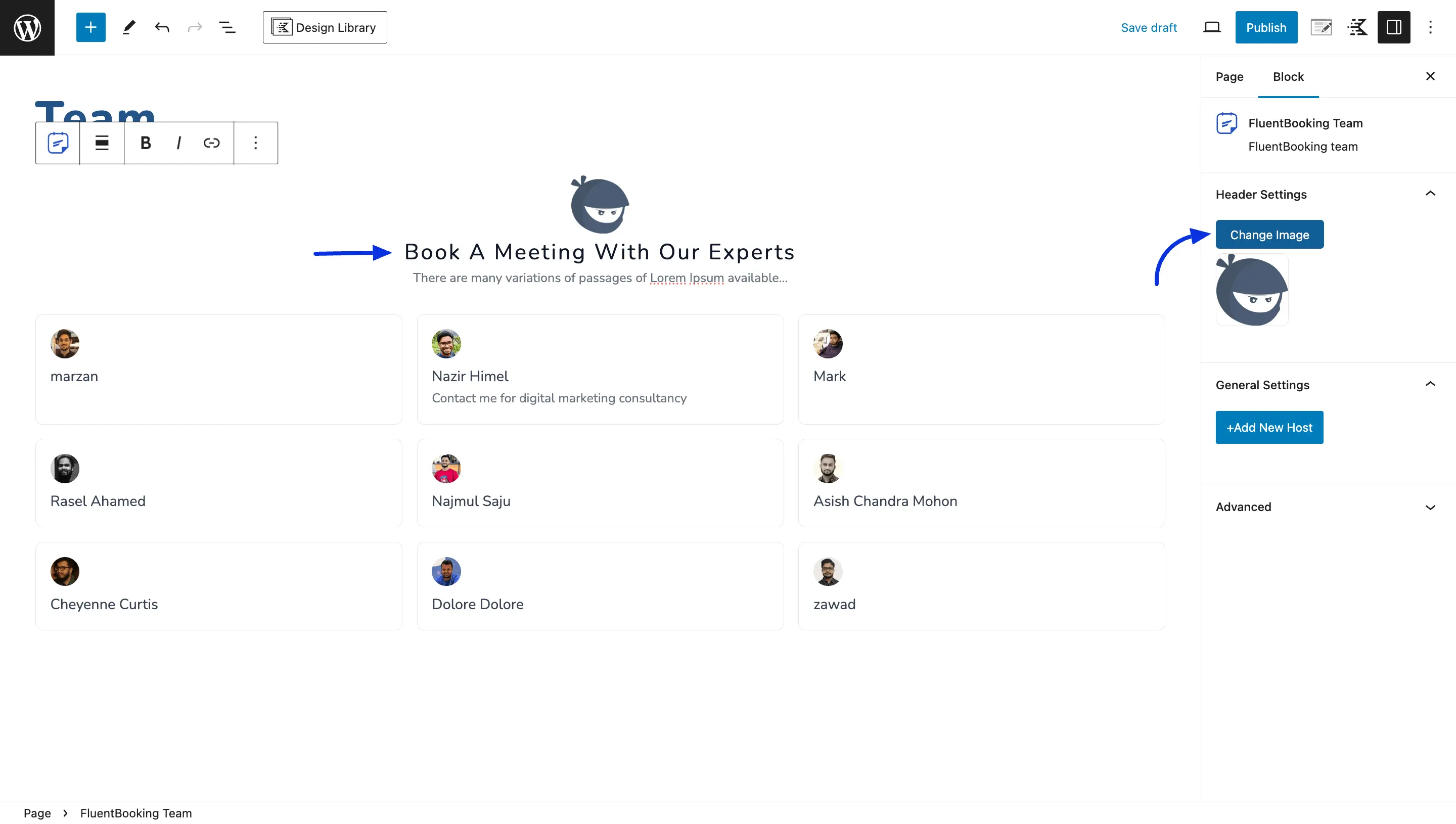Click FluentBooking Team in the breadcrumb
Viewport: 1456px width, 824px height.
pos(136,813)
